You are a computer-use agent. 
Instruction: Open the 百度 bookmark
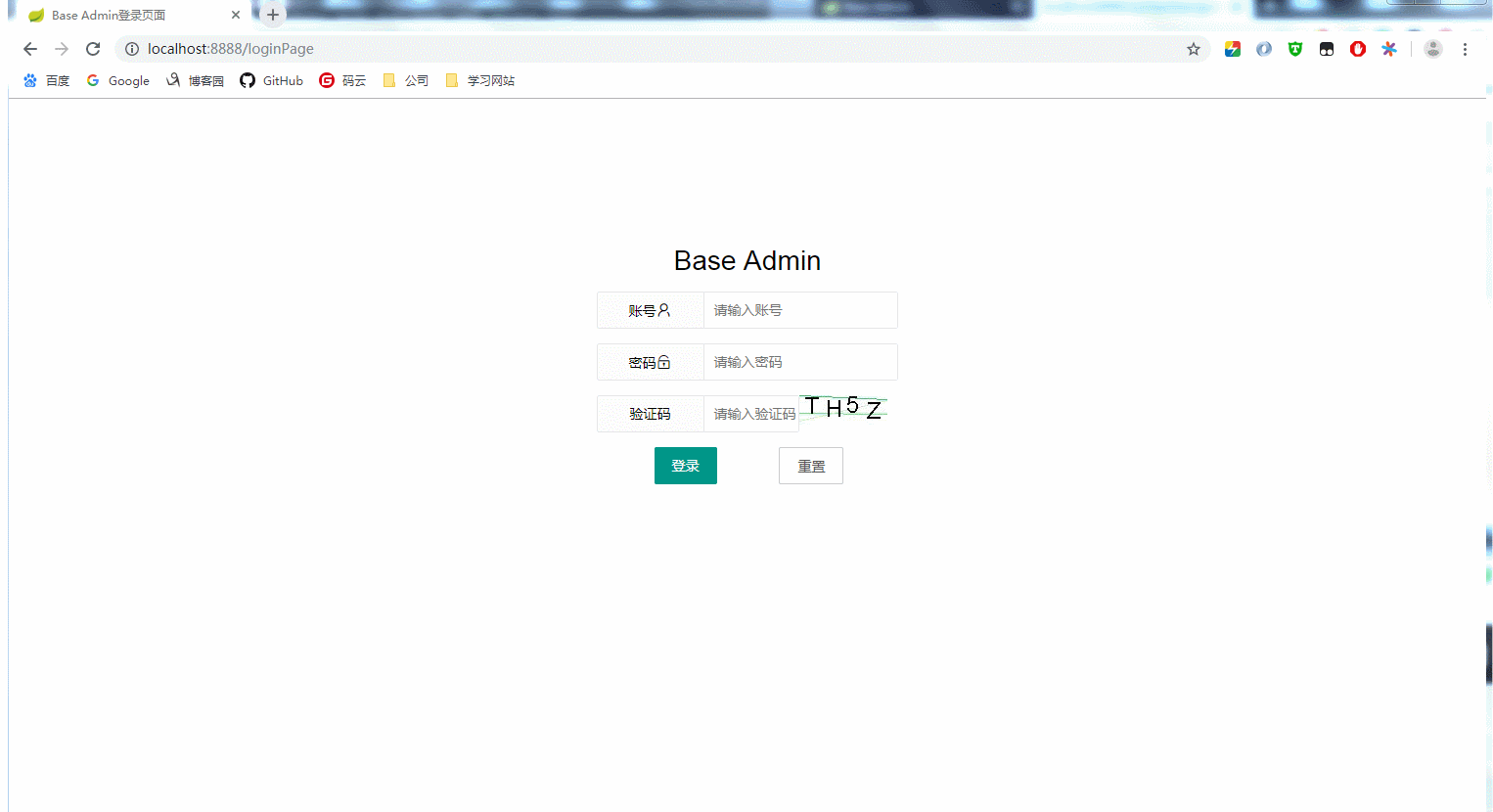tap(47, 80)
